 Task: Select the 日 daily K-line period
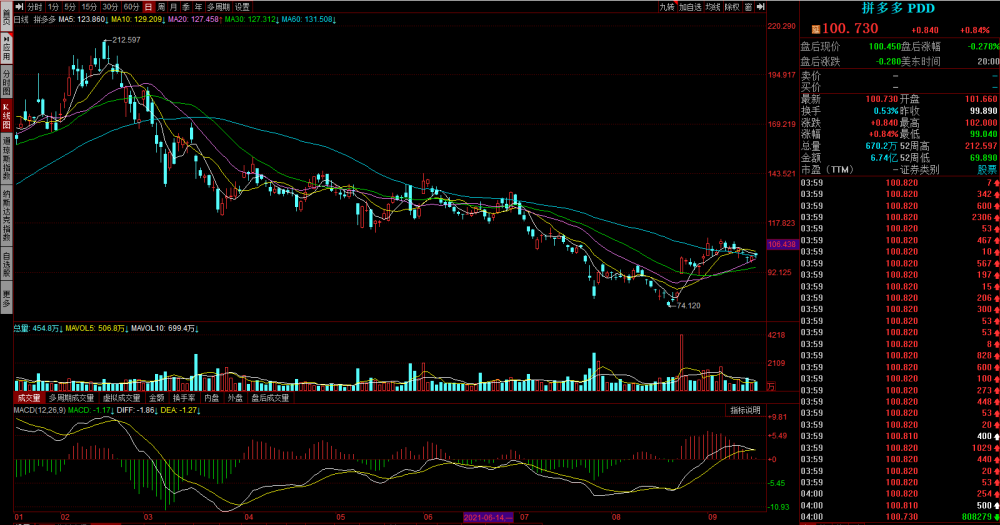click(148, 7)
